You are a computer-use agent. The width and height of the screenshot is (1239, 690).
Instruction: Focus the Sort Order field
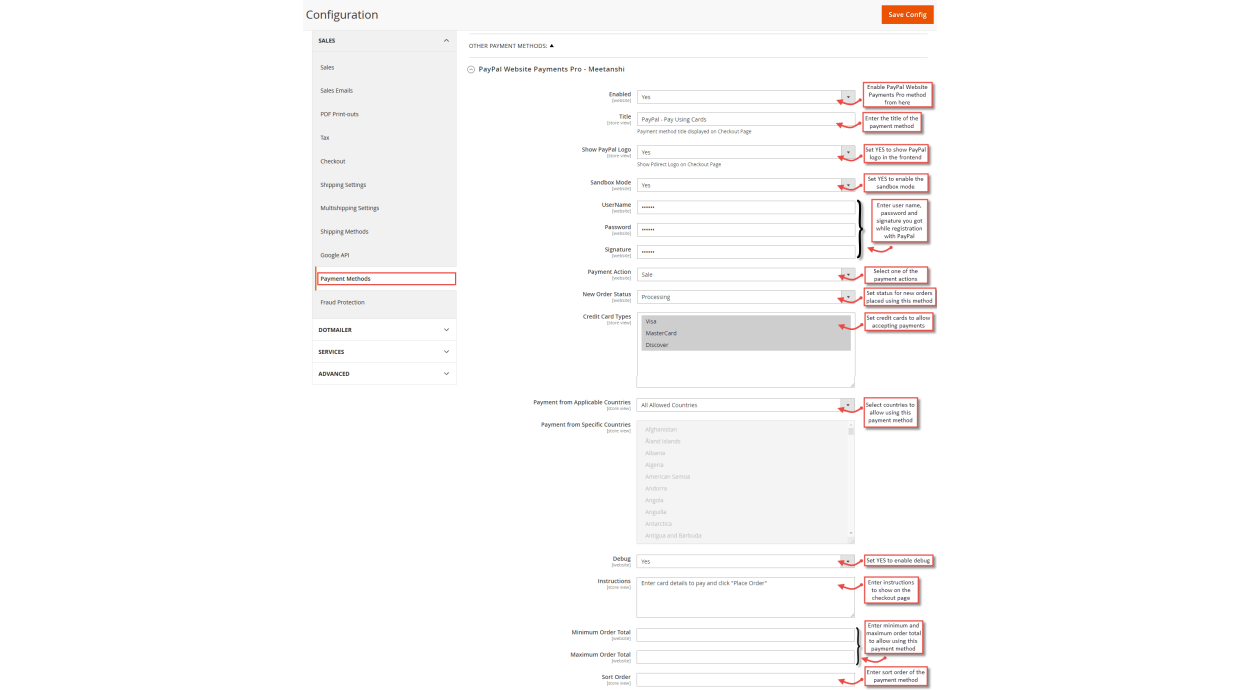coord(746,680)
